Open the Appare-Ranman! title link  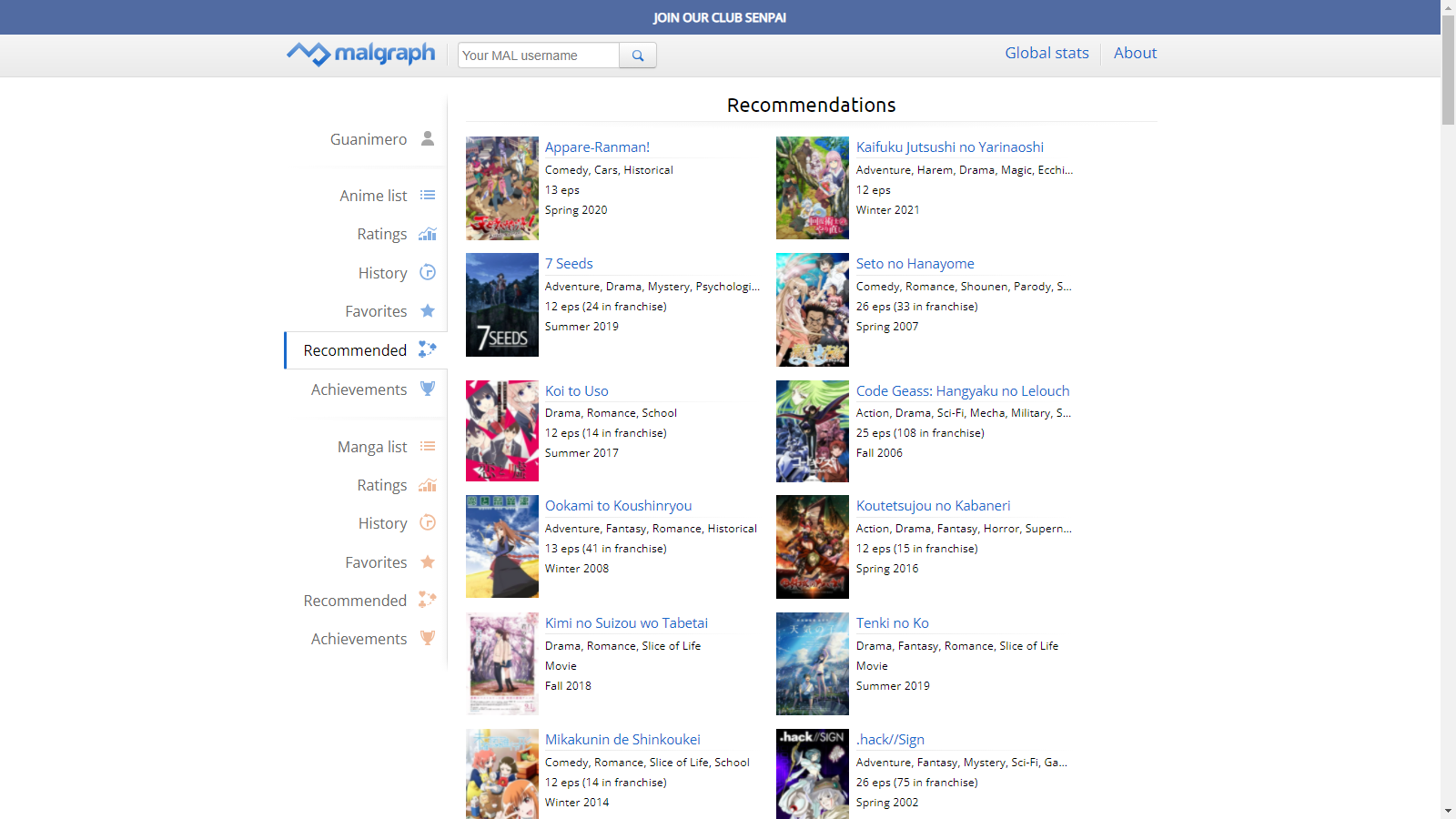point(597,147)
